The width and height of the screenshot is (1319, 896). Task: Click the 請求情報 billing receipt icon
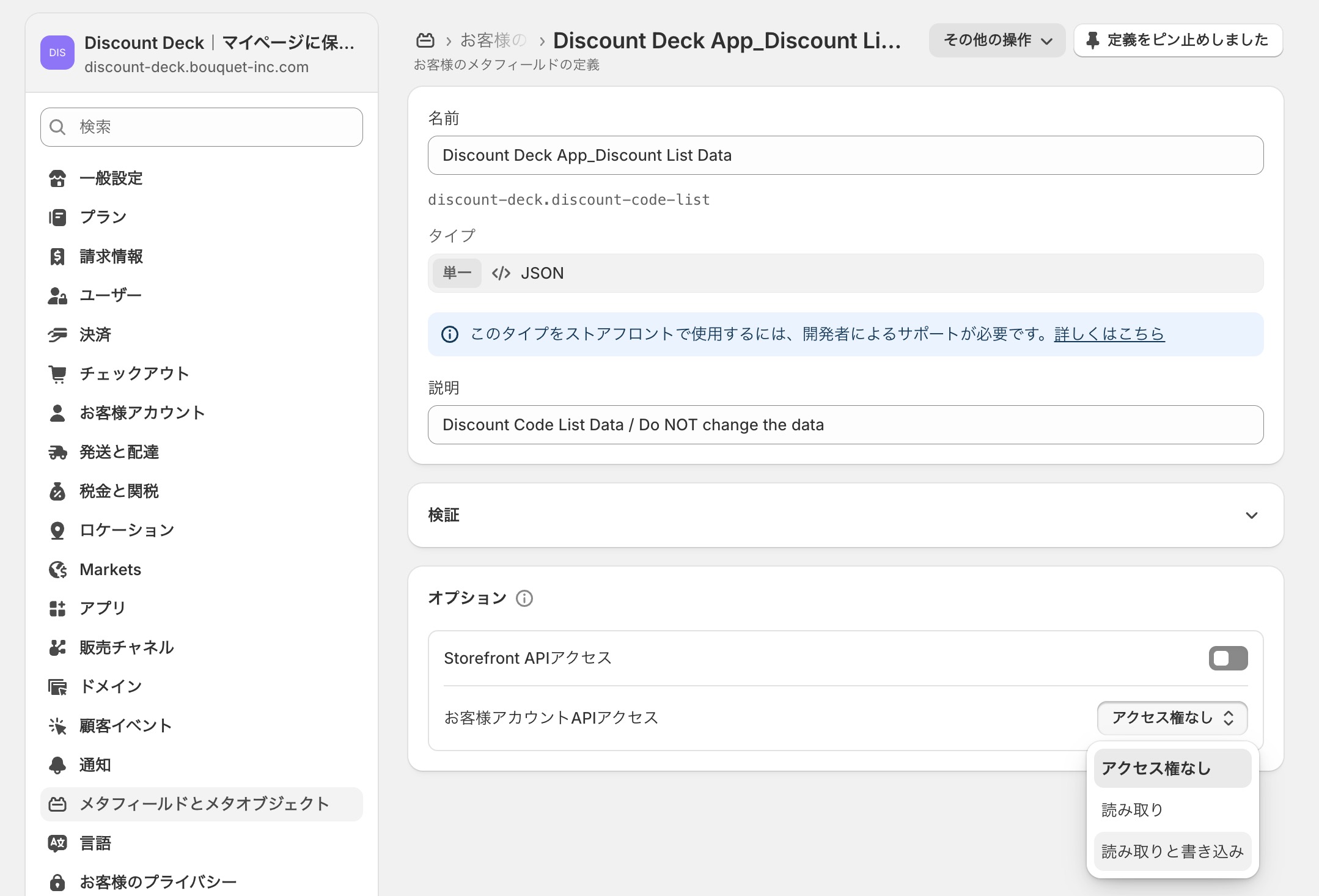[57, 257]
